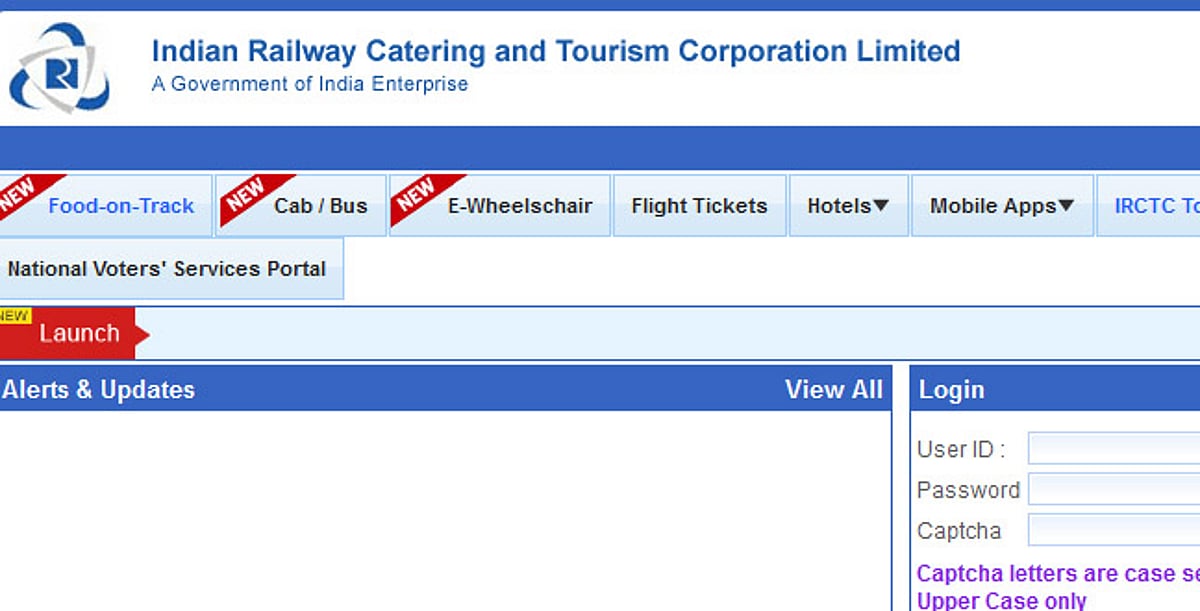Expand the Hotels dropdown arrow
The image size is (1200, 611).
pyautogui.click(x=881, y=206)
